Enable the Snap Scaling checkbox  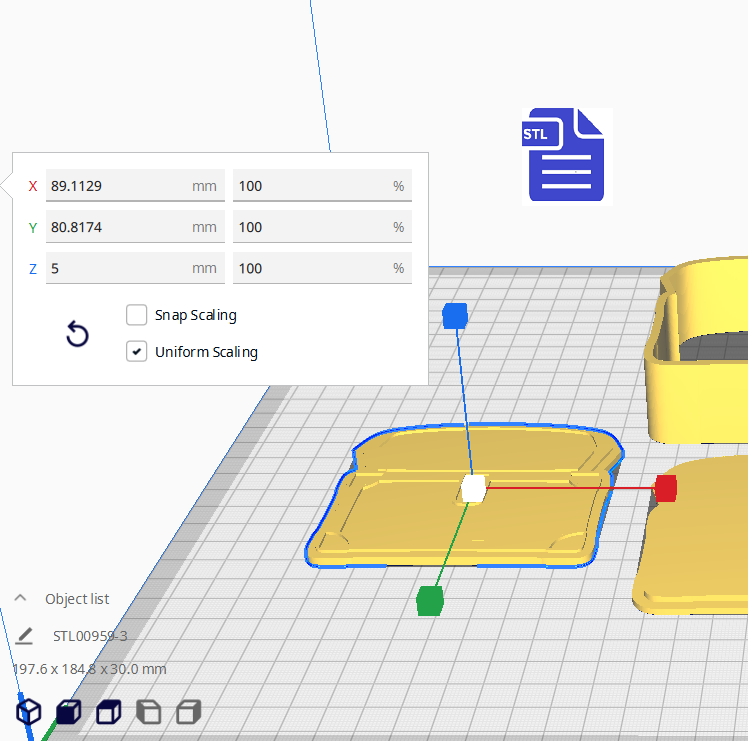tap(137, 315)
